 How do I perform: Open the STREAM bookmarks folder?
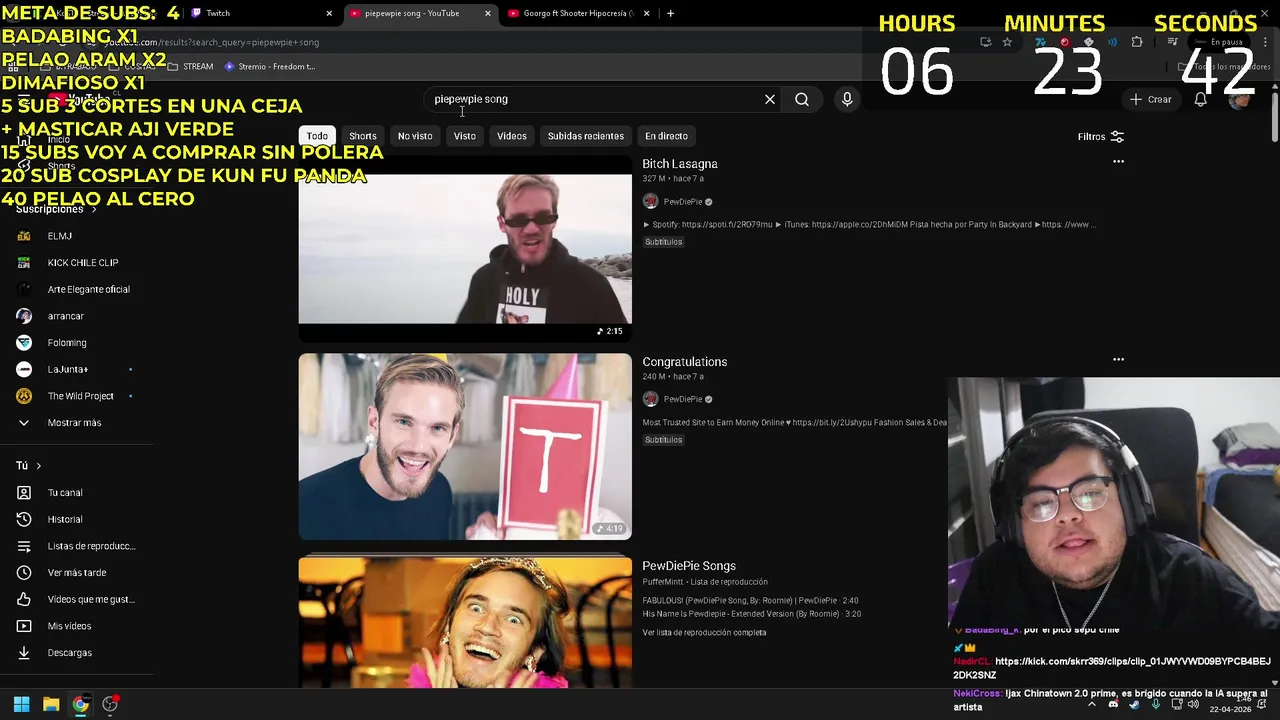click(x=191, y=67)
